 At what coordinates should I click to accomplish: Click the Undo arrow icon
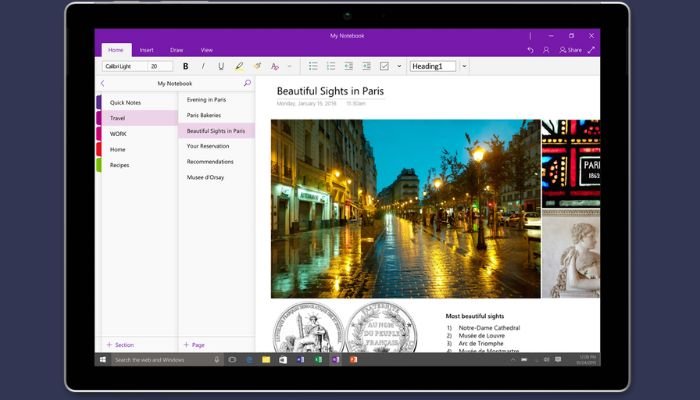pos(530,50)
